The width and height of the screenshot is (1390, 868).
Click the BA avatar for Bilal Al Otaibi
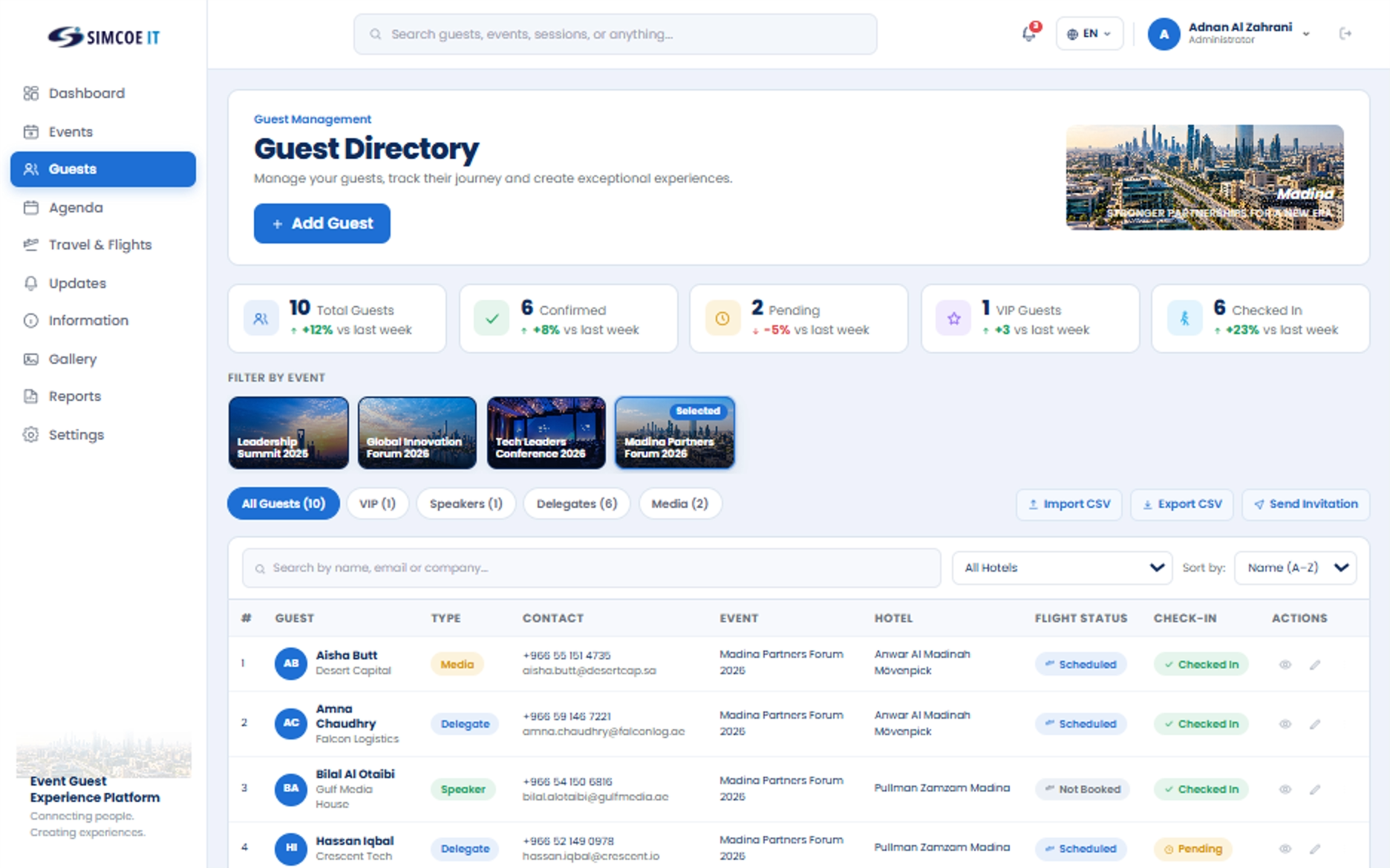(x=291, y=789)
